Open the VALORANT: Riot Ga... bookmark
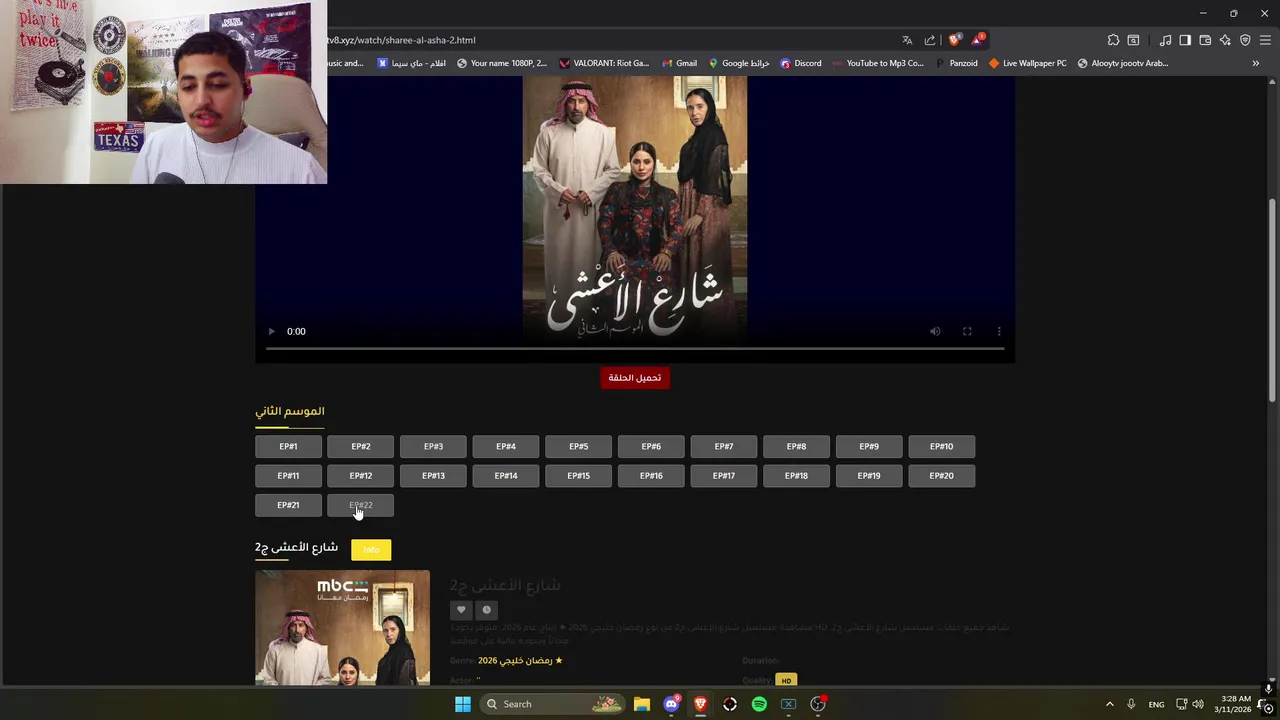Viewport: 1280px width, 720px height. [x=604, y=63]
